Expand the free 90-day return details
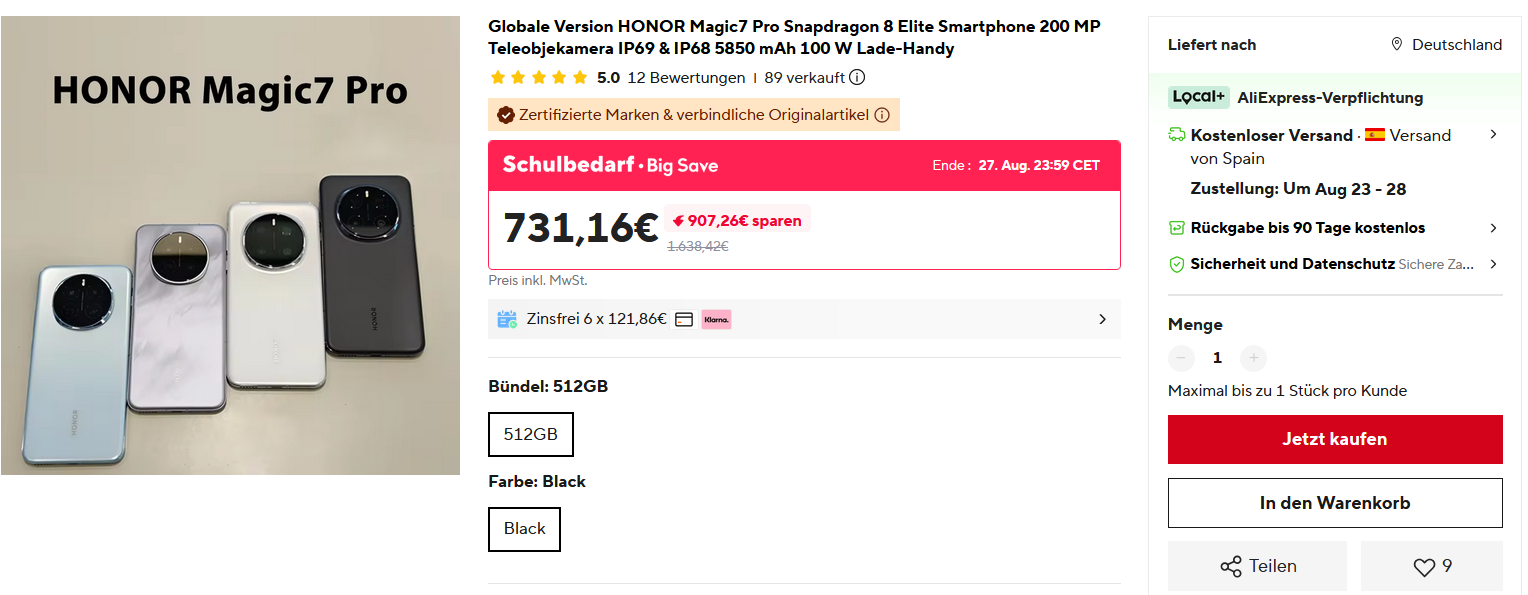 [1493, 228]
